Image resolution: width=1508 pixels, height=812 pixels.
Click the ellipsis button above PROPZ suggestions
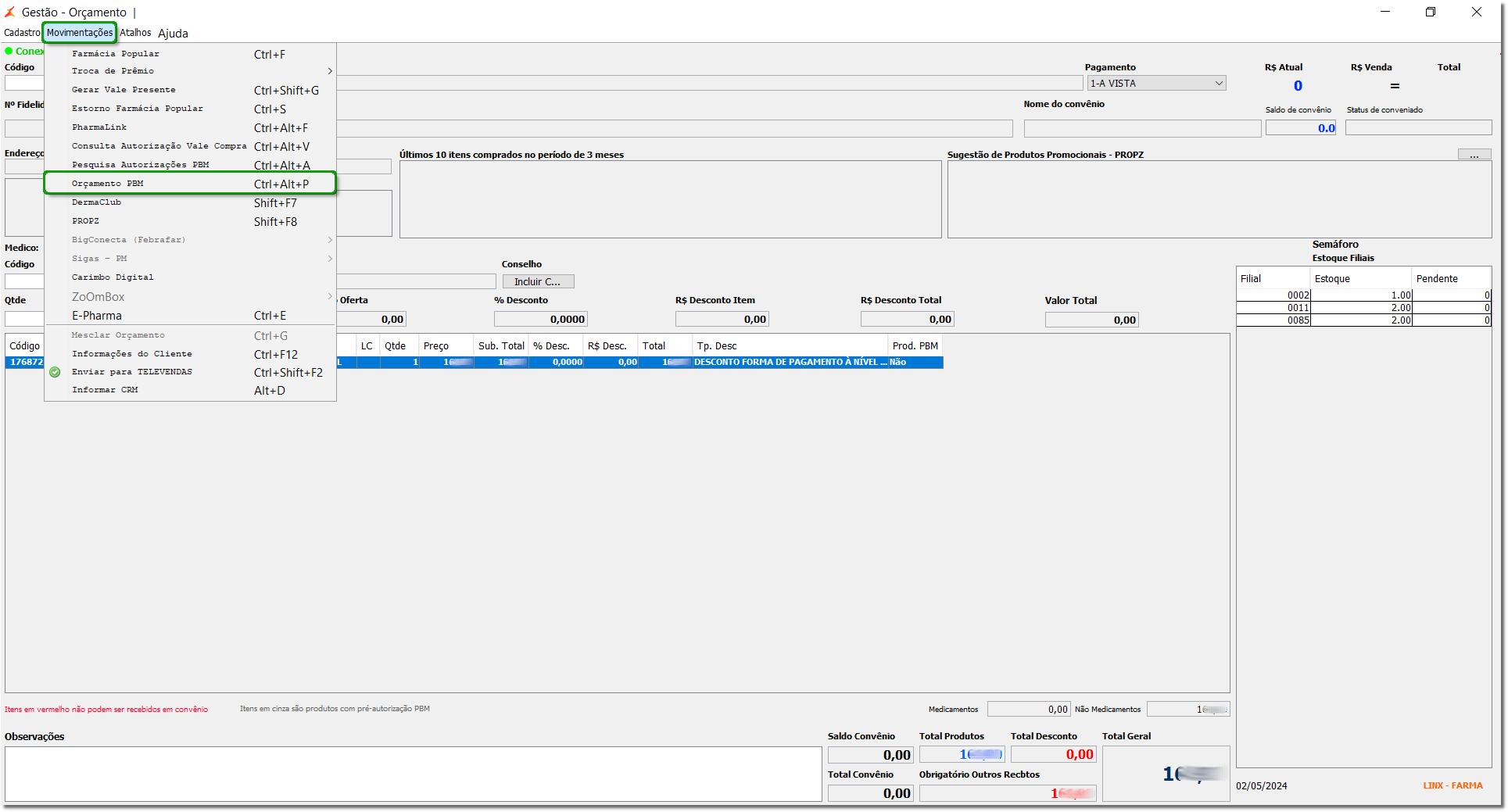pyautogui.click(x=1474, y=155)
